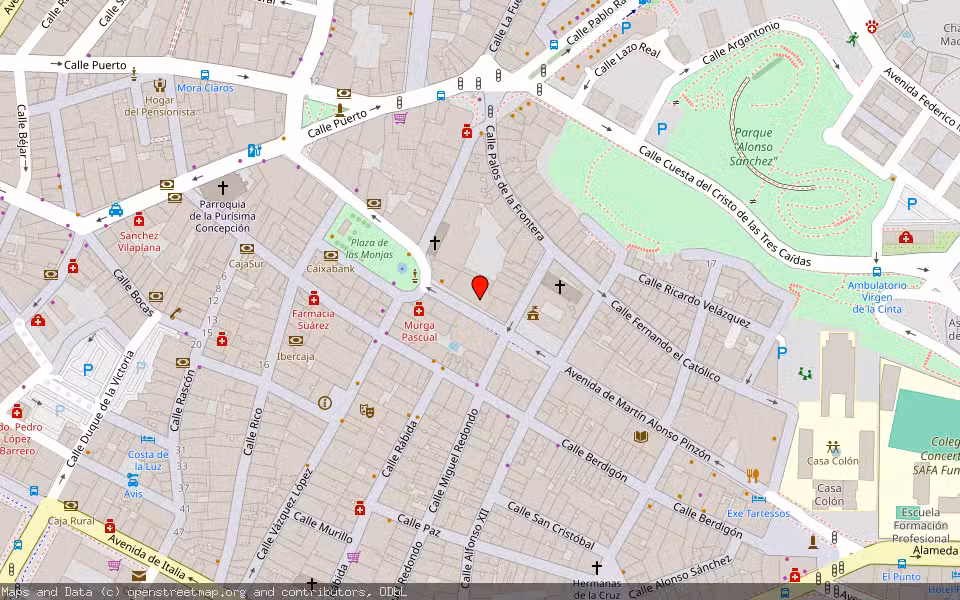Viewport: 960px width, 600px height.
Task: Click the church cross at Parroquia Purísima Concepción
Action: 222,186
